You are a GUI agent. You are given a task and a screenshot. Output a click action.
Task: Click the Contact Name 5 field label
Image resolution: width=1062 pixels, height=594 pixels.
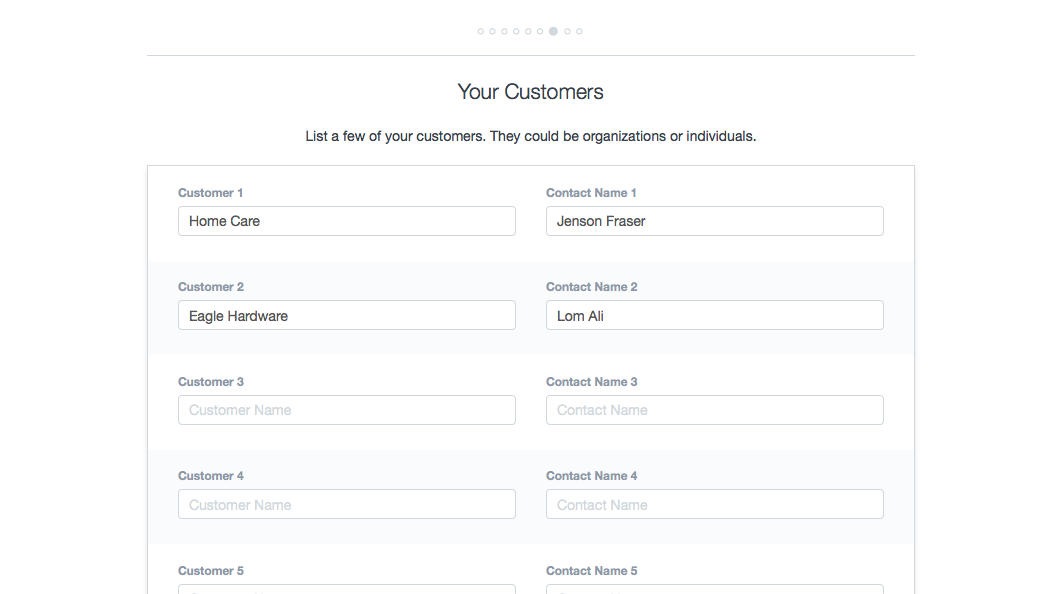[591, 571]
